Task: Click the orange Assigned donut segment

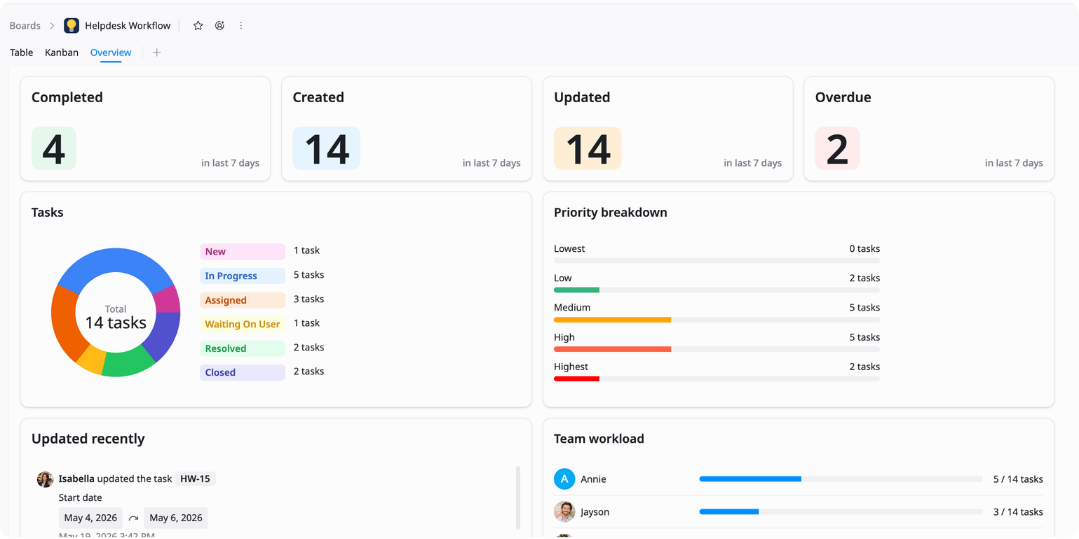Action: 65,321
